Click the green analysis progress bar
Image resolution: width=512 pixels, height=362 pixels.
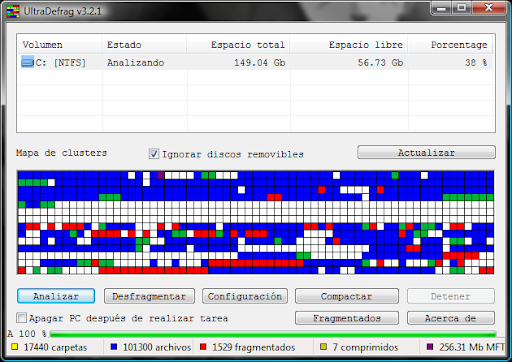pos(273,334)
